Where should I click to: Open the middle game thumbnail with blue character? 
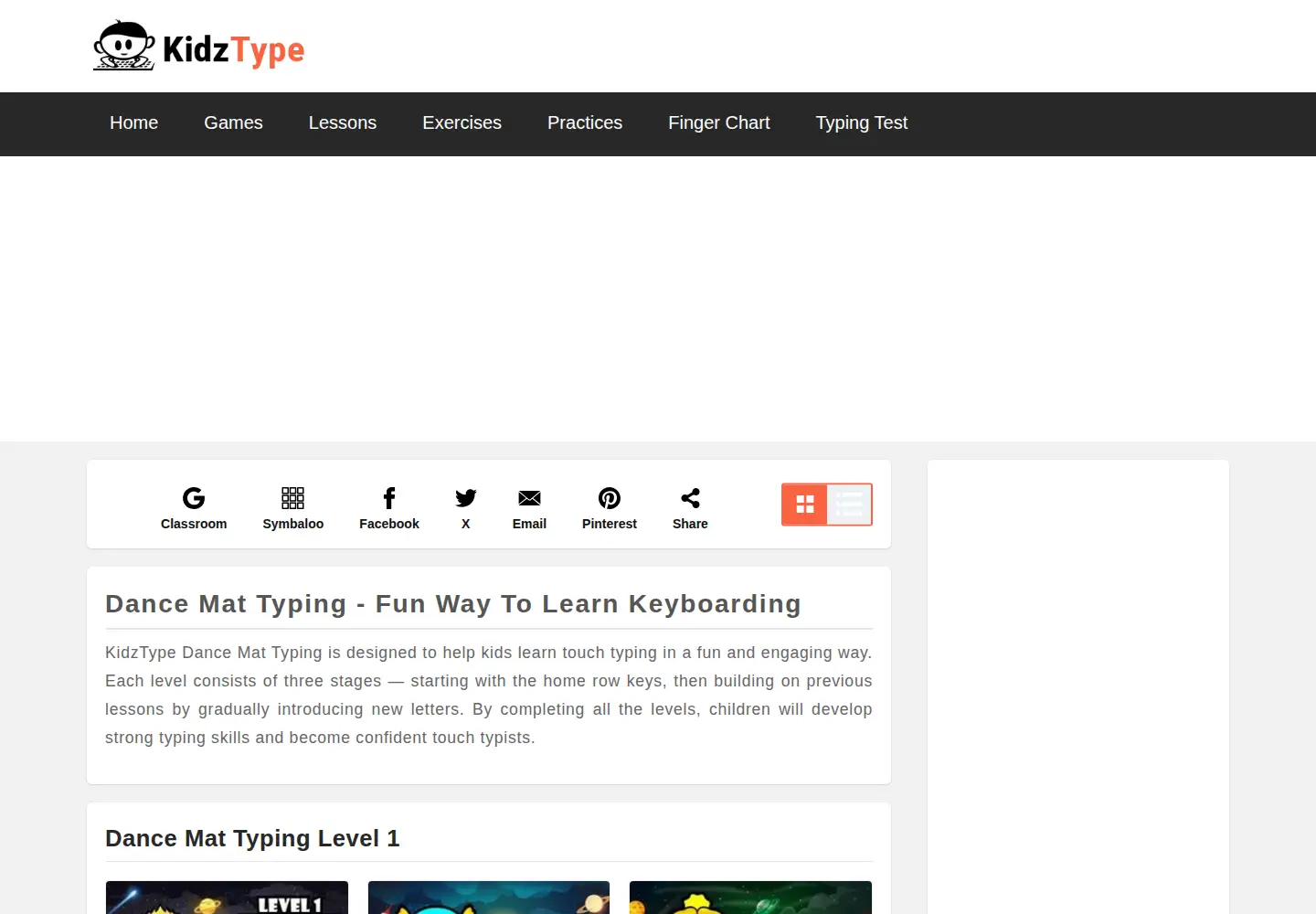[489, 898]
